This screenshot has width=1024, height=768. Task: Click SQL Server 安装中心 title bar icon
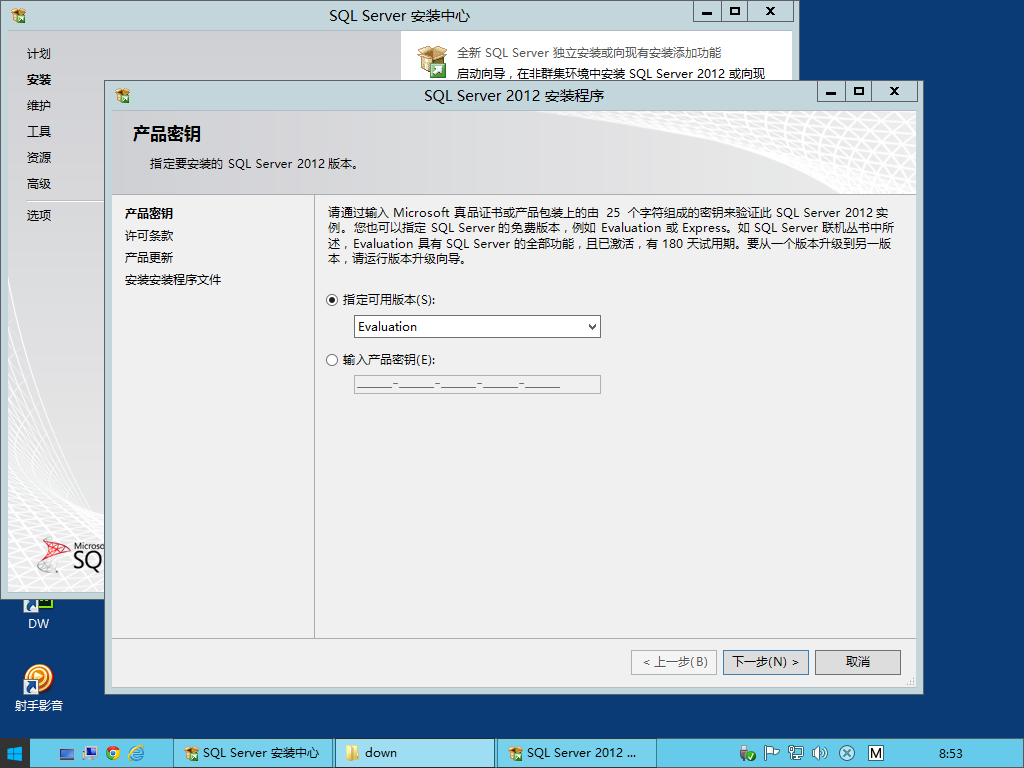(19, 16)
